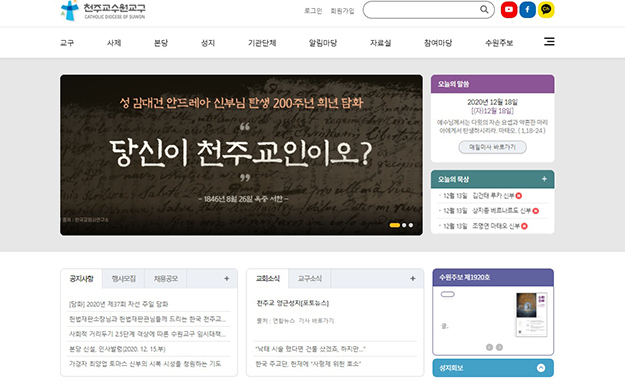The width and height of the screenshot is (625, 389).
Task: Expand the 공지사항 panel plus button
Action: tap(226, 279)
